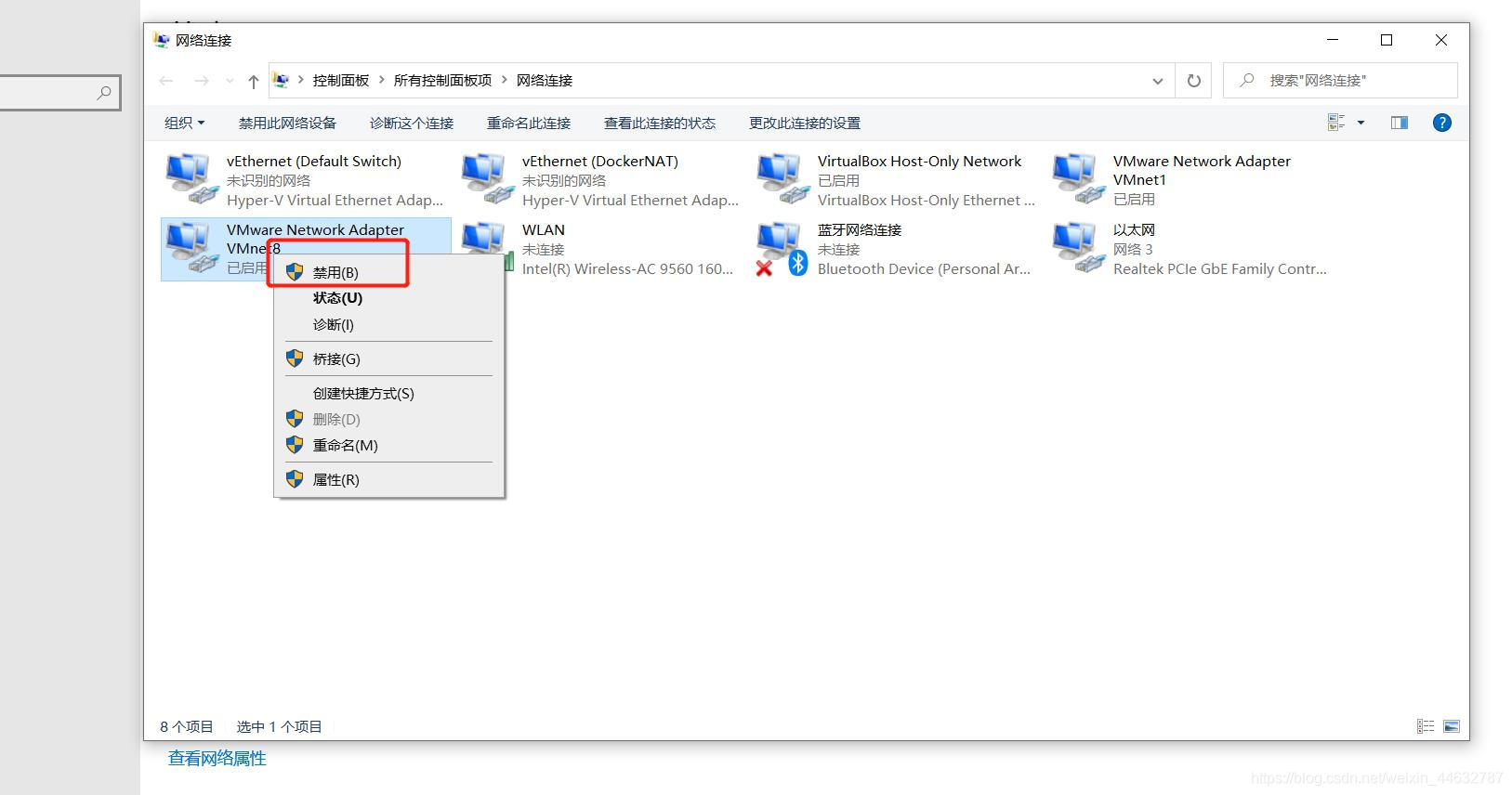This screenshot has width=1512, height=795.
Task: Expand the chevron after 所有控制面板项 in the breadcrumb
Action: coord(505,80)
